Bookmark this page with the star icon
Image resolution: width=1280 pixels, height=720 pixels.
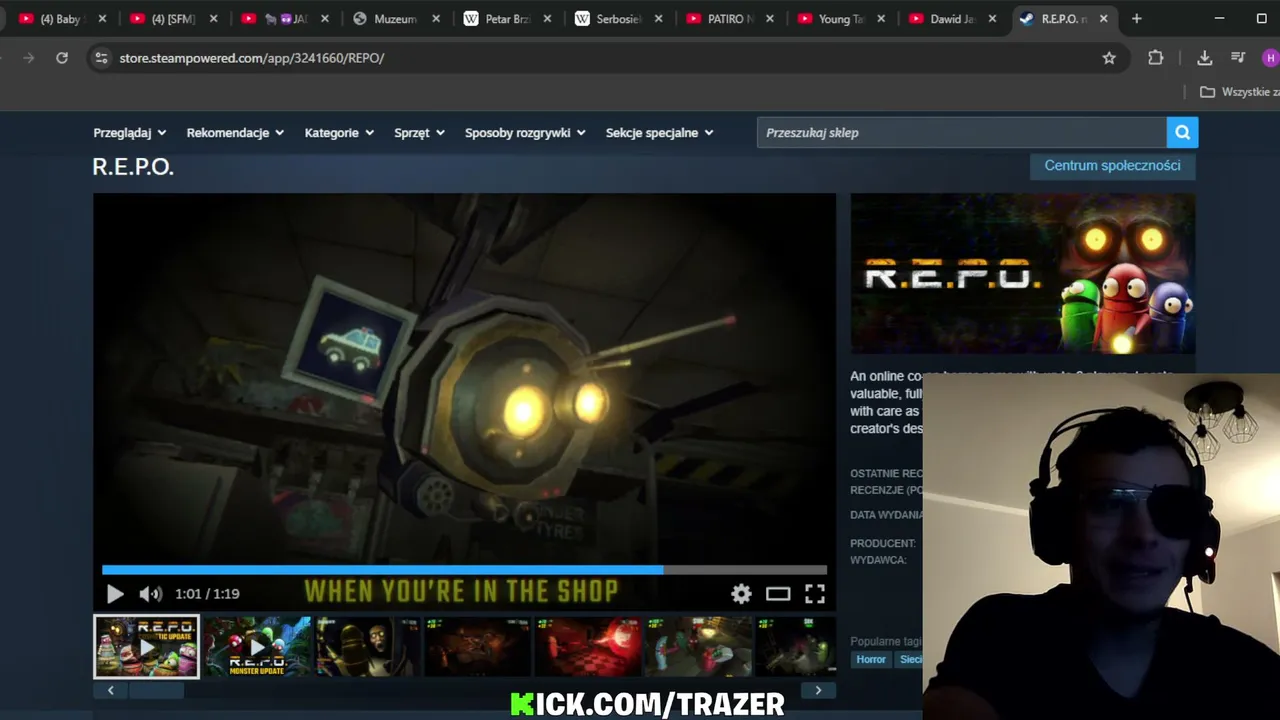[x=1109, y=58]
